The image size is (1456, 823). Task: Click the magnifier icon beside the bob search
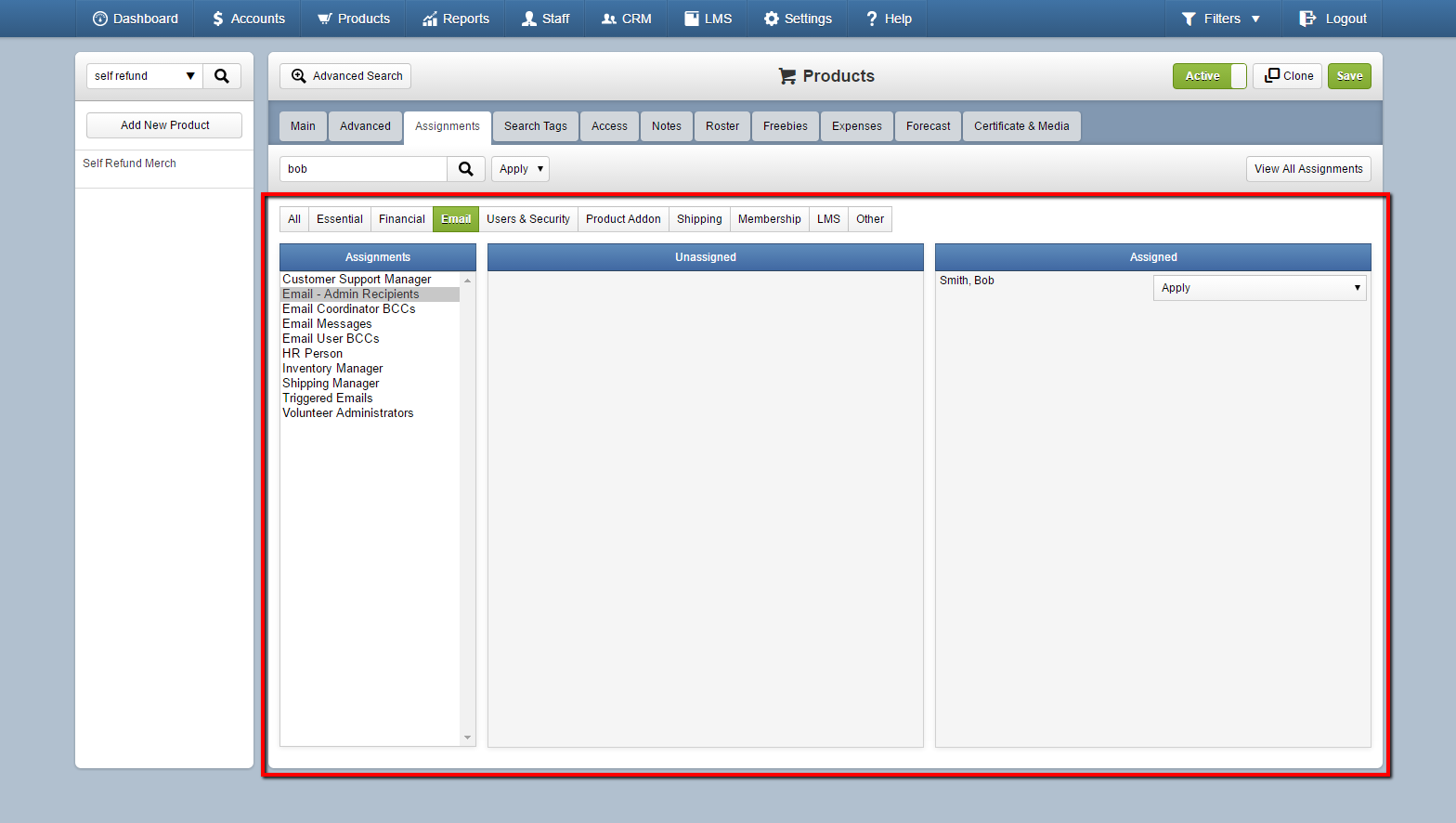tap(466, 169)
